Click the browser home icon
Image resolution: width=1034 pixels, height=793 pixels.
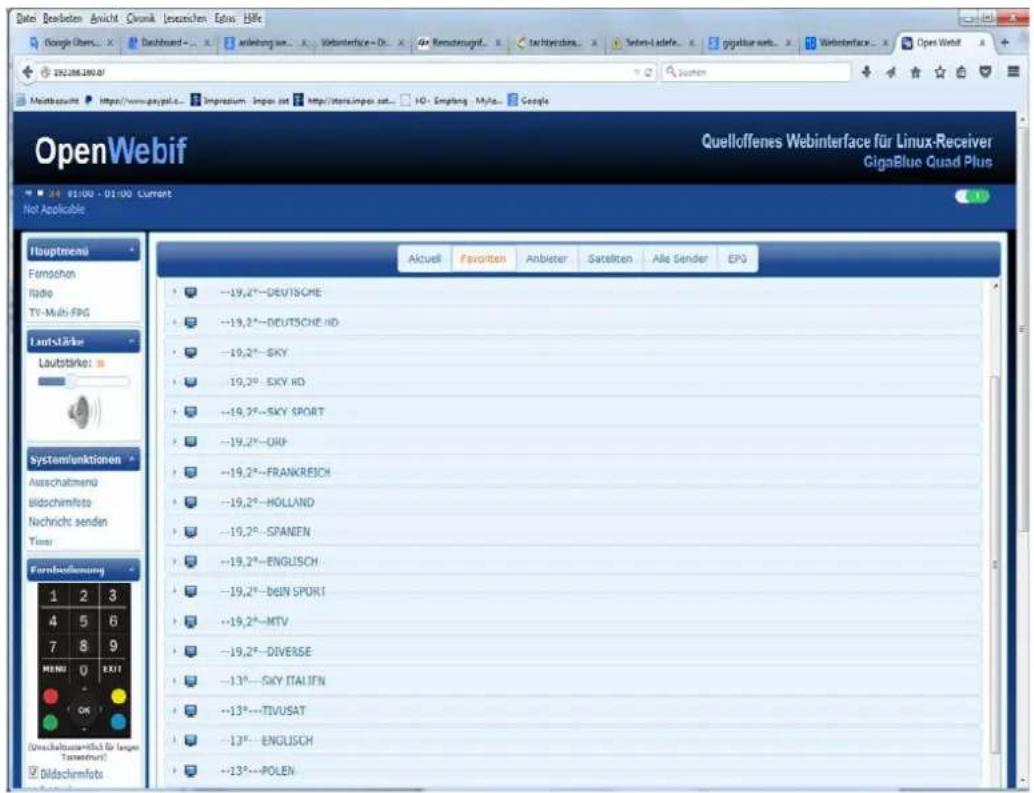coord(915,73)
